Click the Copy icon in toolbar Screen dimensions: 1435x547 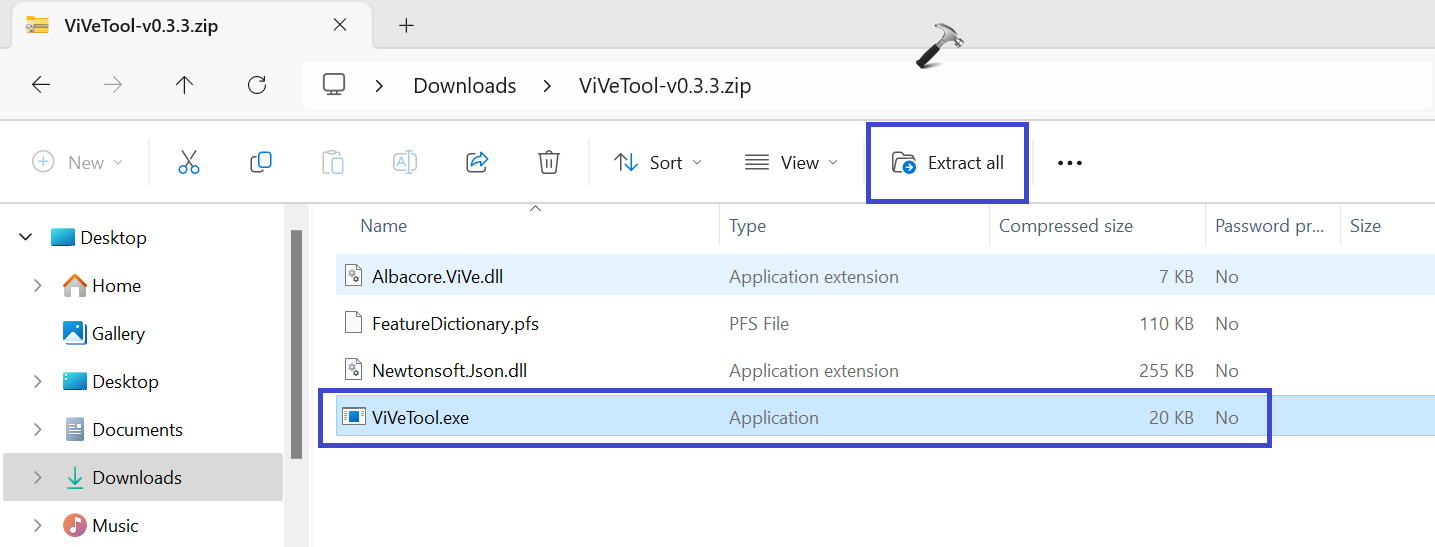click(261, 163)
